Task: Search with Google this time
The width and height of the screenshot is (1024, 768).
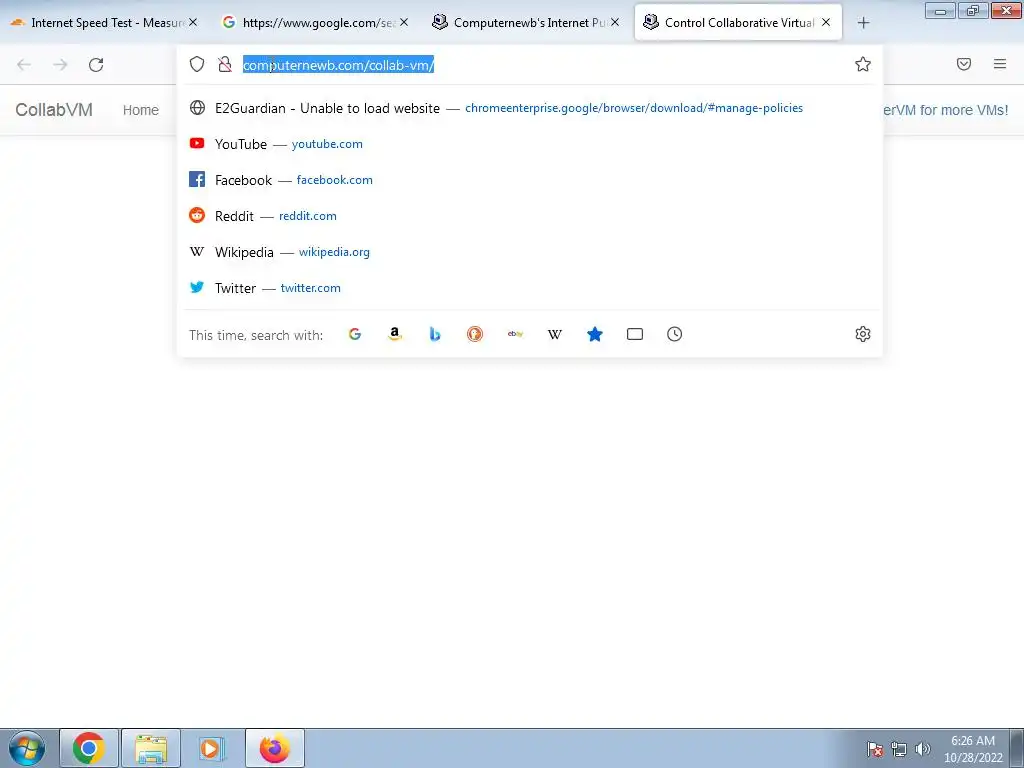Action: tap(355, 334)
